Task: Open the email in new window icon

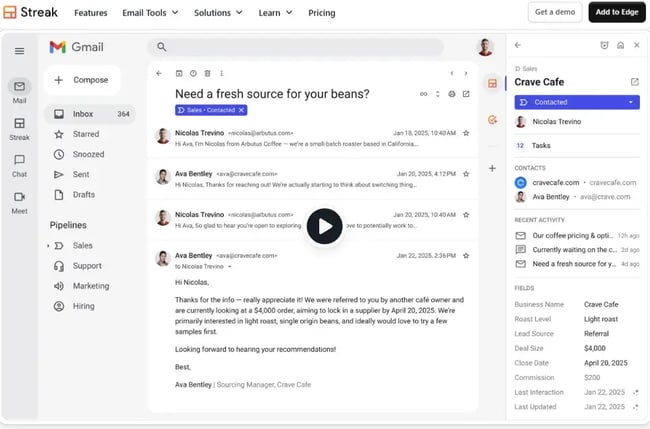Action: (466, 94)
